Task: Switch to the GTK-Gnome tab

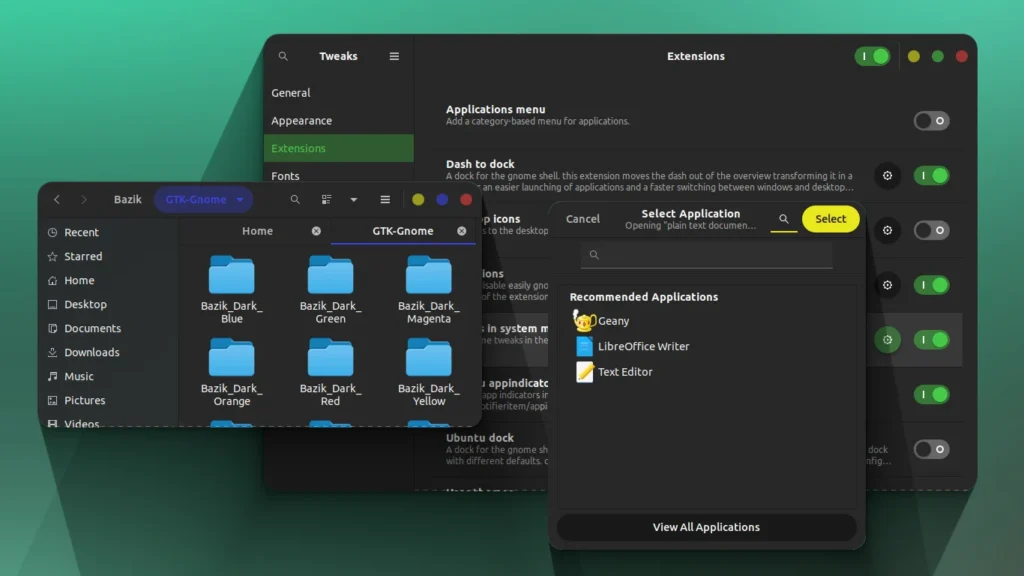Action: coord(403,231)
